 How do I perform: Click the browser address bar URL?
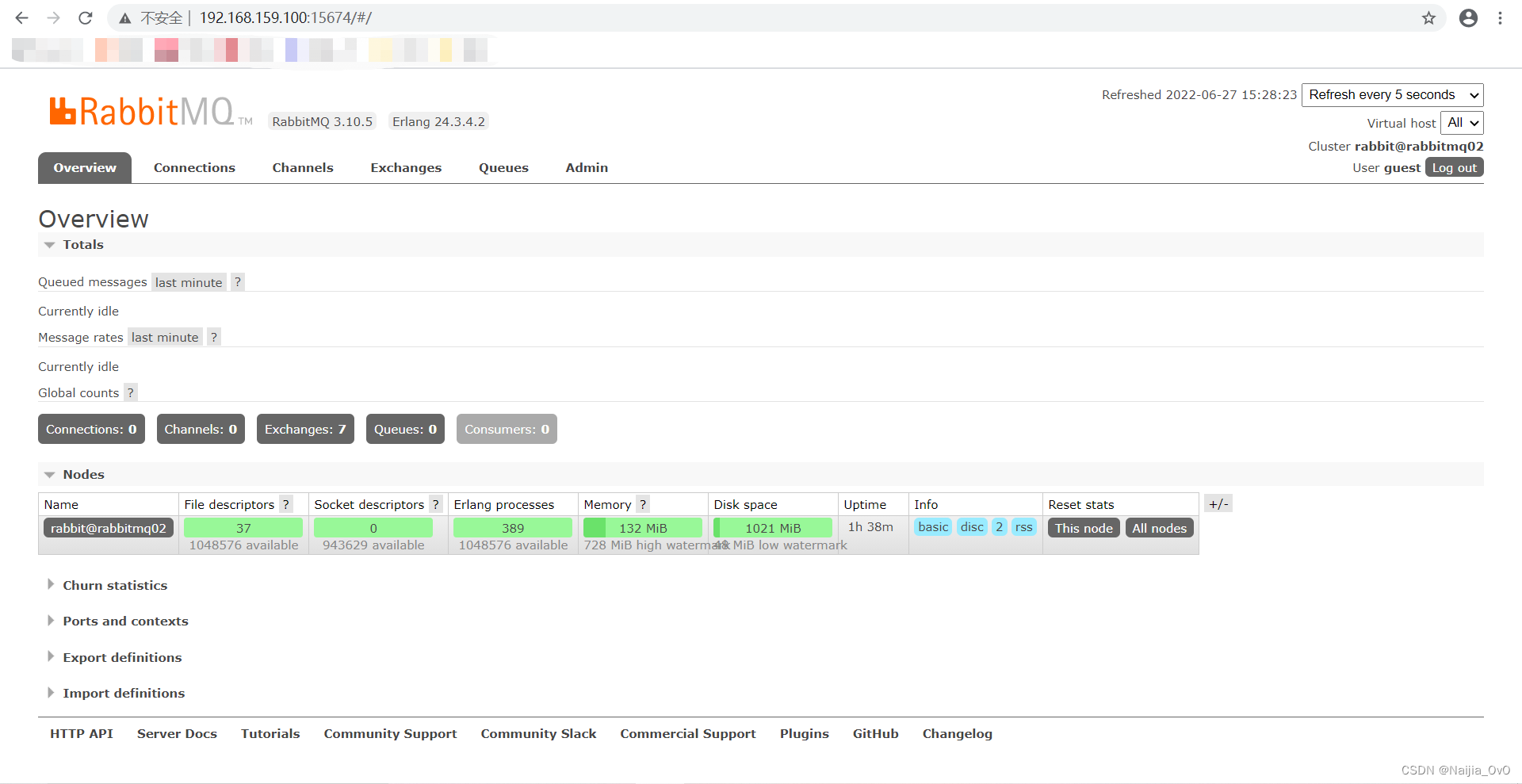[285, 17]
